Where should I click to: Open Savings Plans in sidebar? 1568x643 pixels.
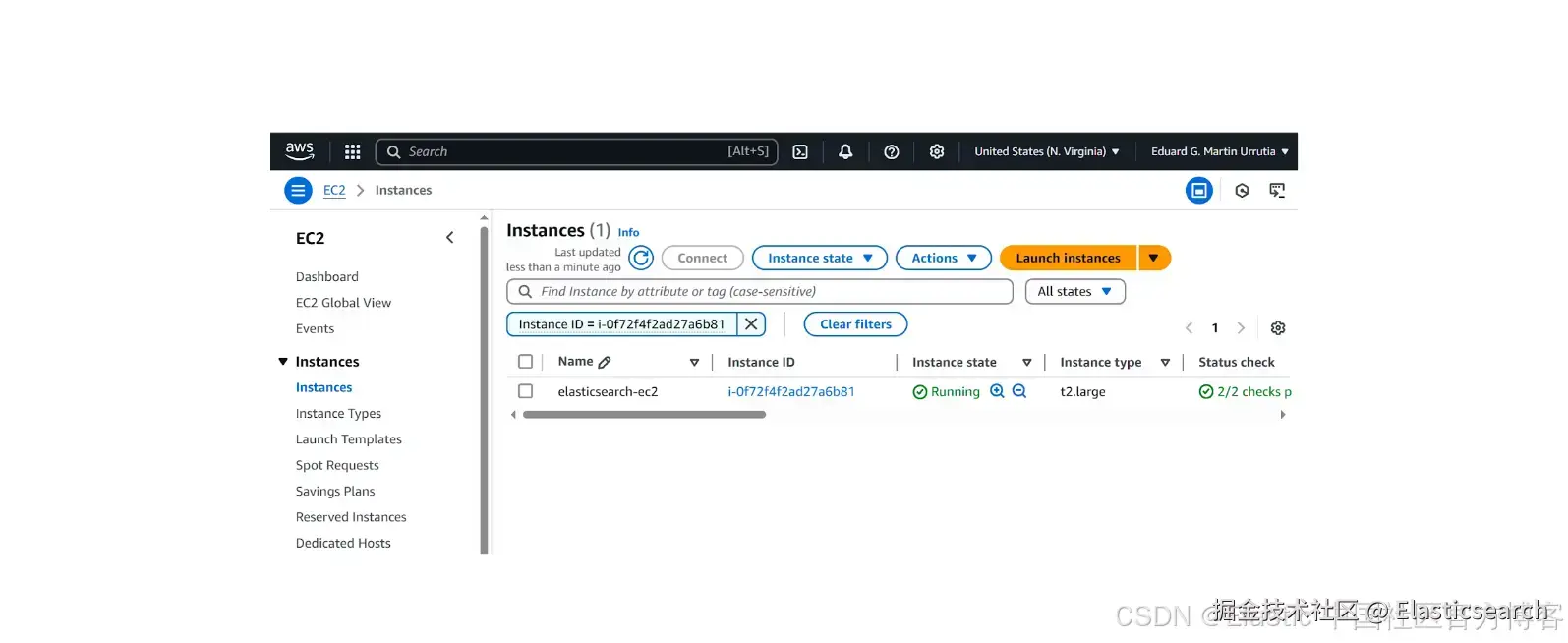point(335,492)
